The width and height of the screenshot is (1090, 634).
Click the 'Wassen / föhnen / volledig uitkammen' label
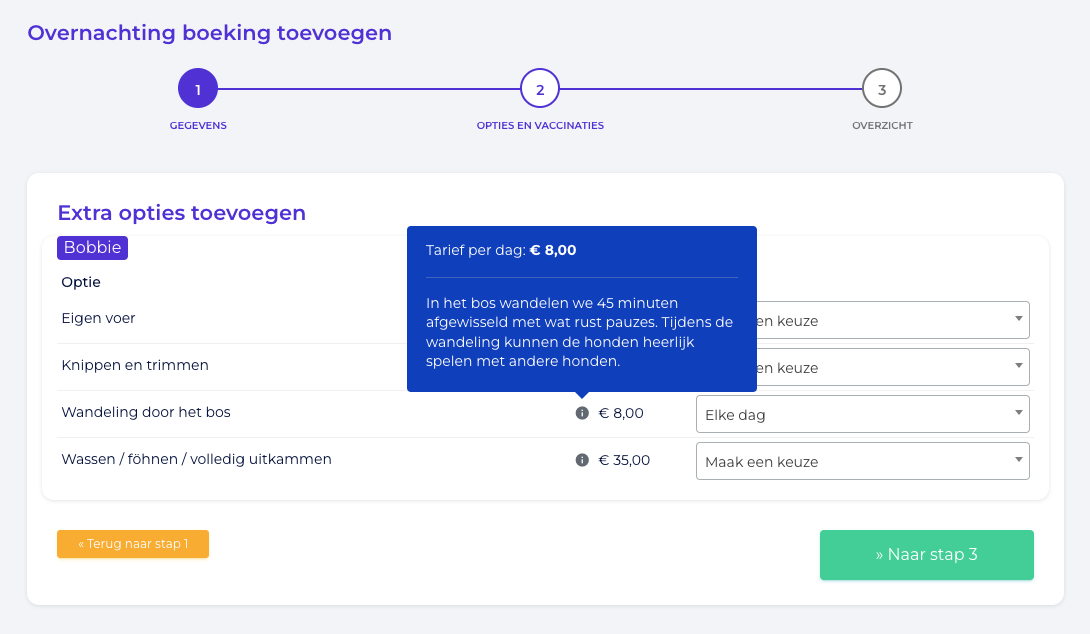pos(197,460)
